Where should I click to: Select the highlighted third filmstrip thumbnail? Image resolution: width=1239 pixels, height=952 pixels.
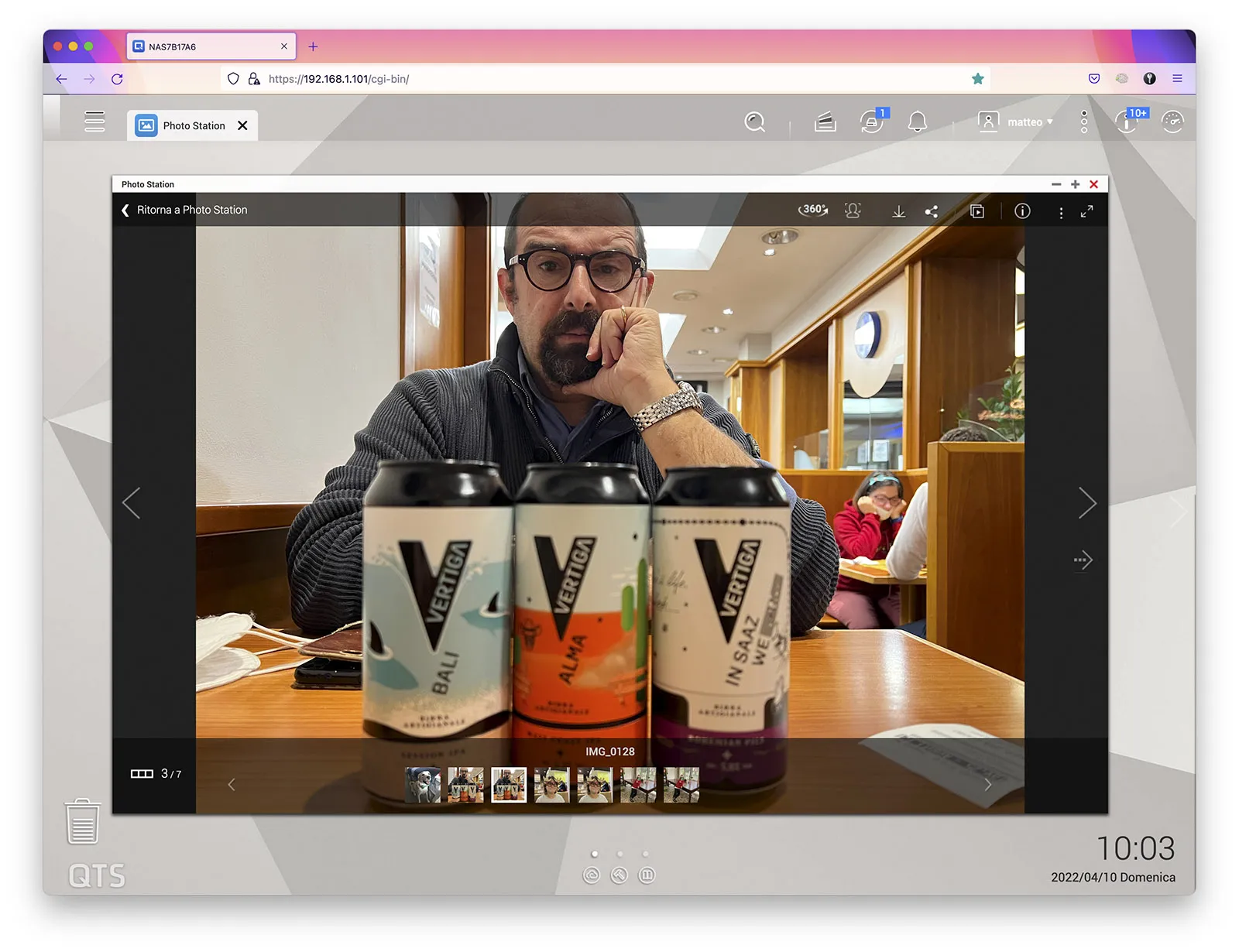(x=509, y=785)
